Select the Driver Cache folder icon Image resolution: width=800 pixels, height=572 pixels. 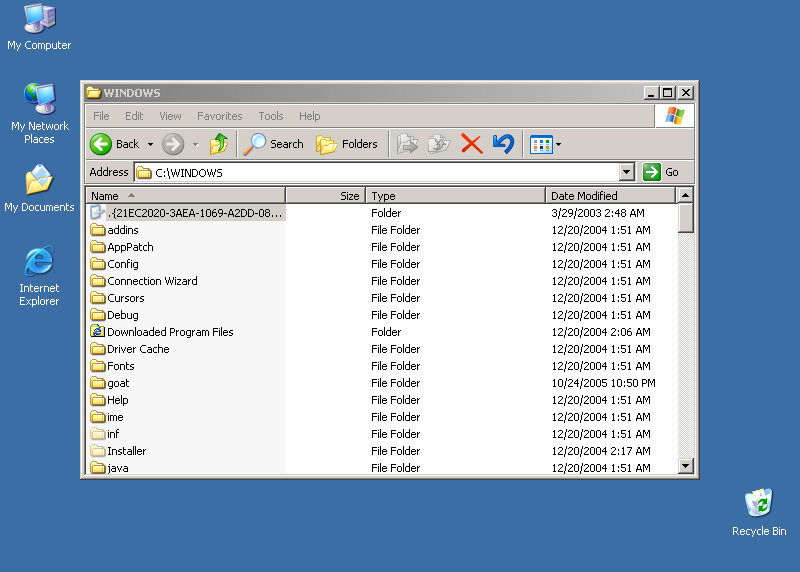[97, 349]
